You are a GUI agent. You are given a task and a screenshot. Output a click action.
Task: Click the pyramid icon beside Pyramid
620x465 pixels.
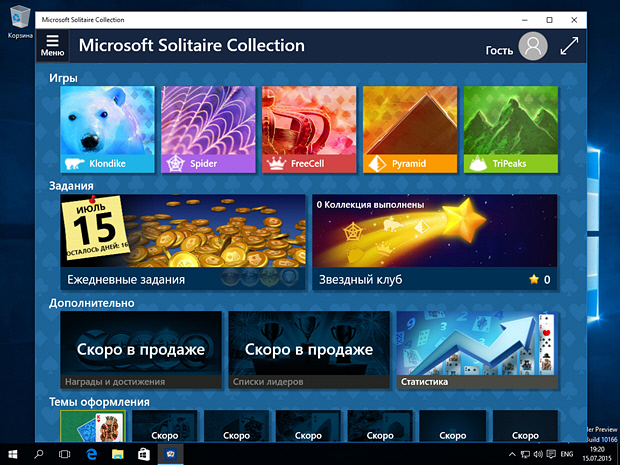[377, 163]
